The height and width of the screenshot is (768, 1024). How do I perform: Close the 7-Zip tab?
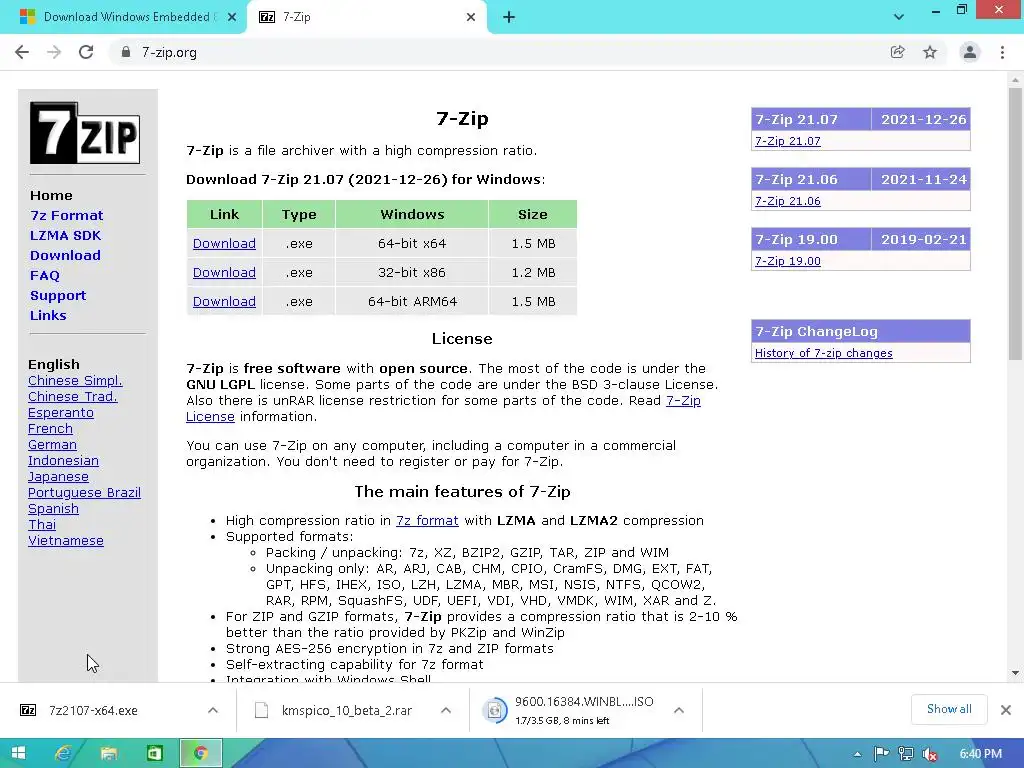(471, 17)
